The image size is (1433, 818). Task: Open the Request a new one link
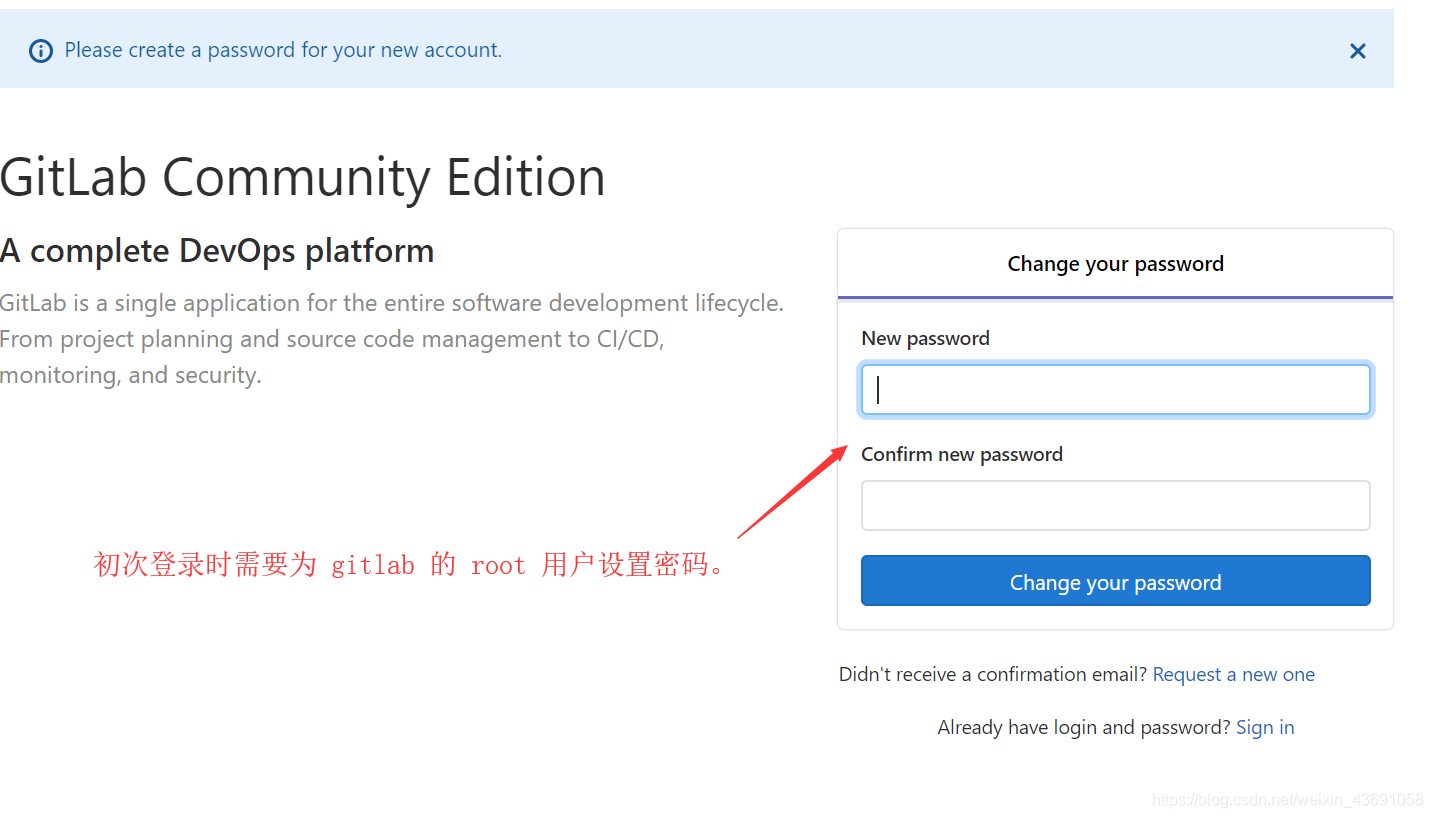click(x=1233, y=675)
